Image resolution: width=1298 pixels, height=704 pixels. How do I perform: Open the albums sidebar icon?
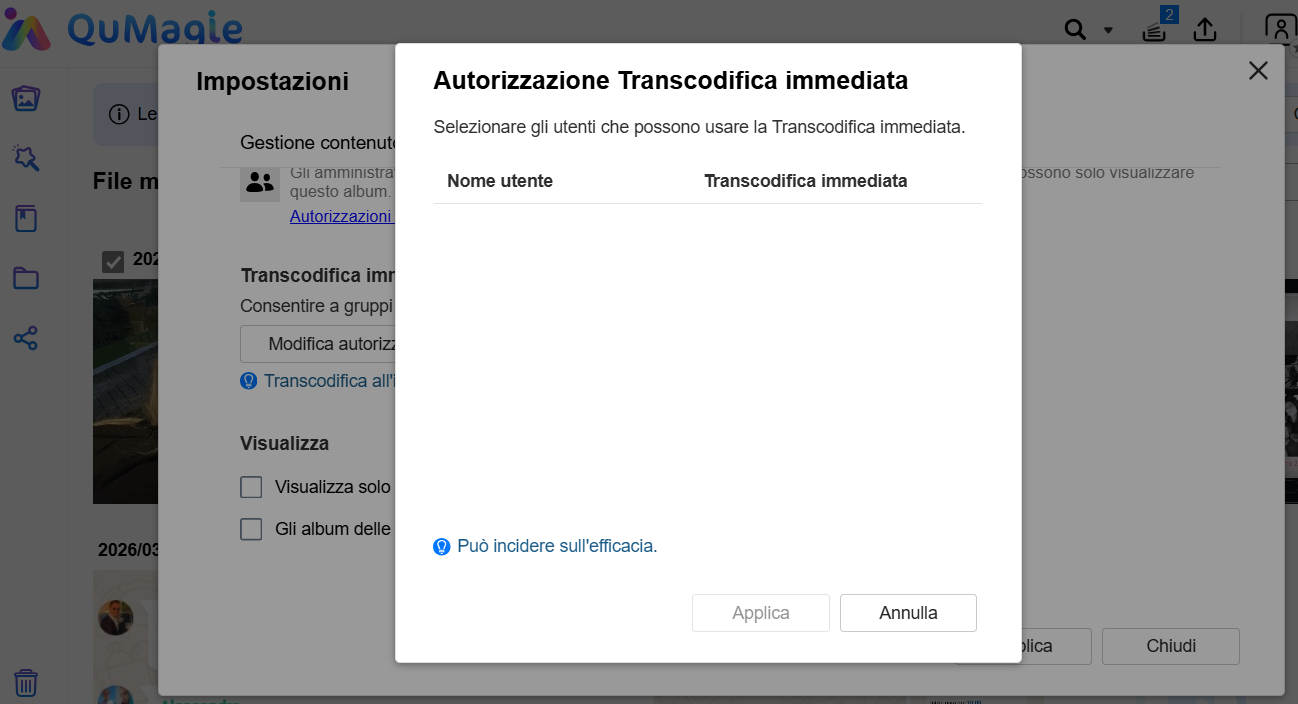(26, 219)
